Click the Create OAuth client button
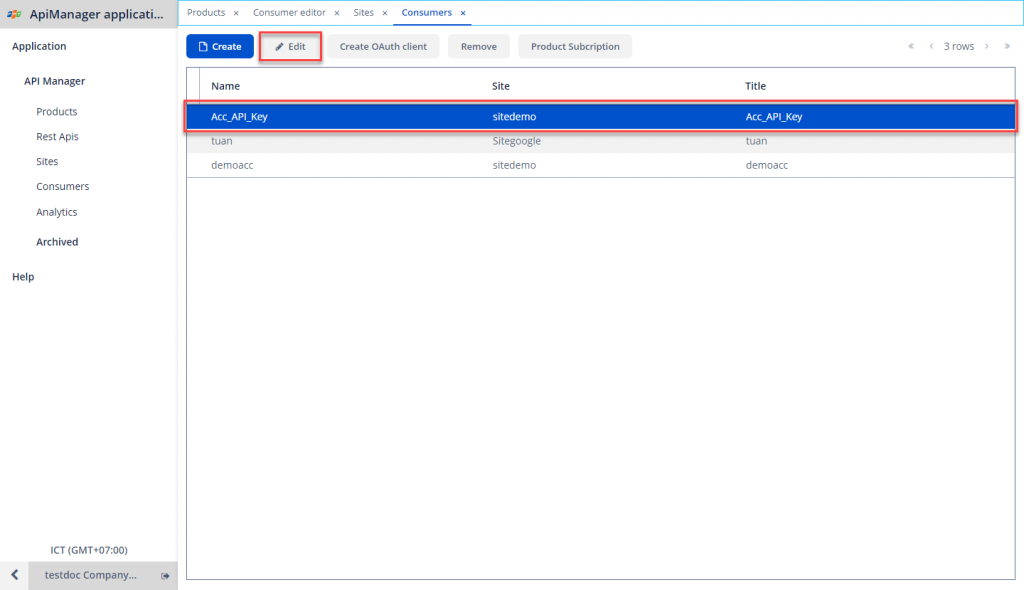1024x590 pixels. [x=383, y=46]
